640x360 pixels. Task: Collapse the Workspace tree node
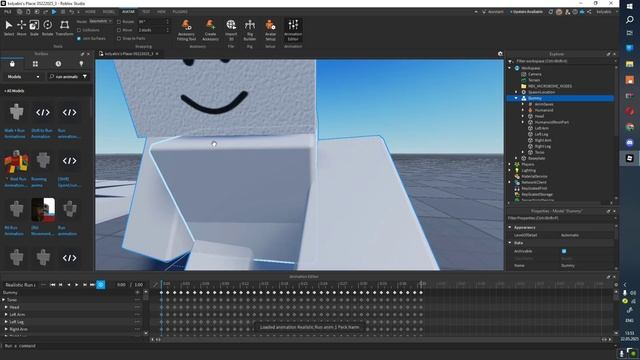(x=510, y=68)
